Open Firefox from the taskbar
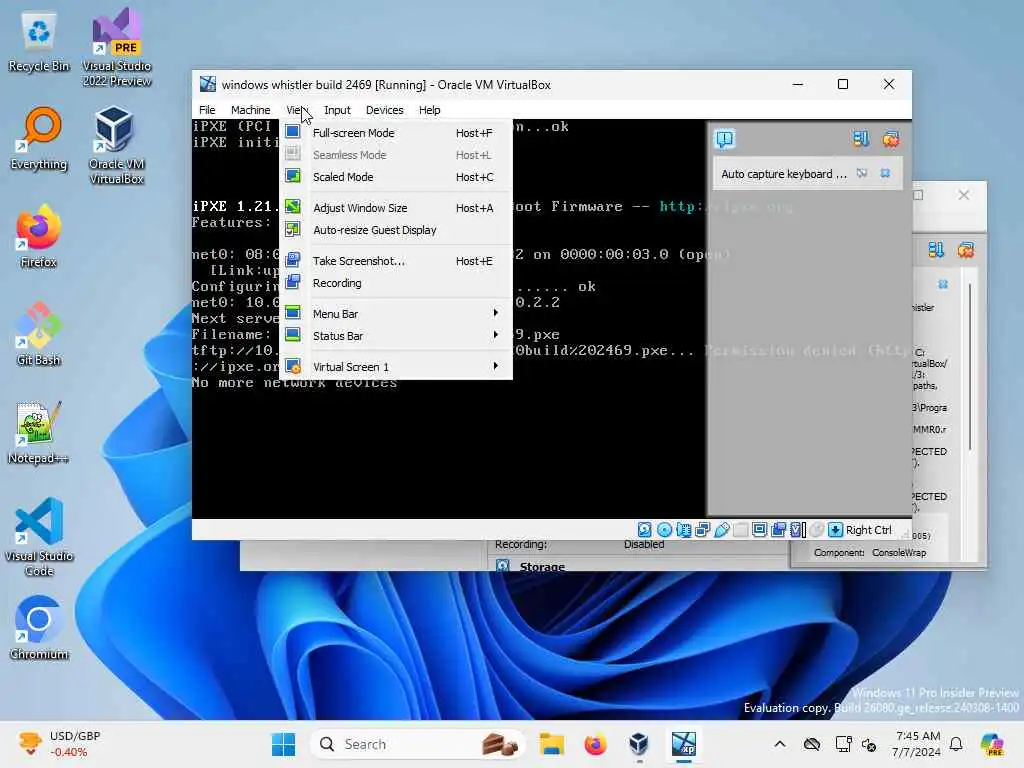Viewport: 1024px width, 768px height. pyautogui.click(x=595, y=744)
